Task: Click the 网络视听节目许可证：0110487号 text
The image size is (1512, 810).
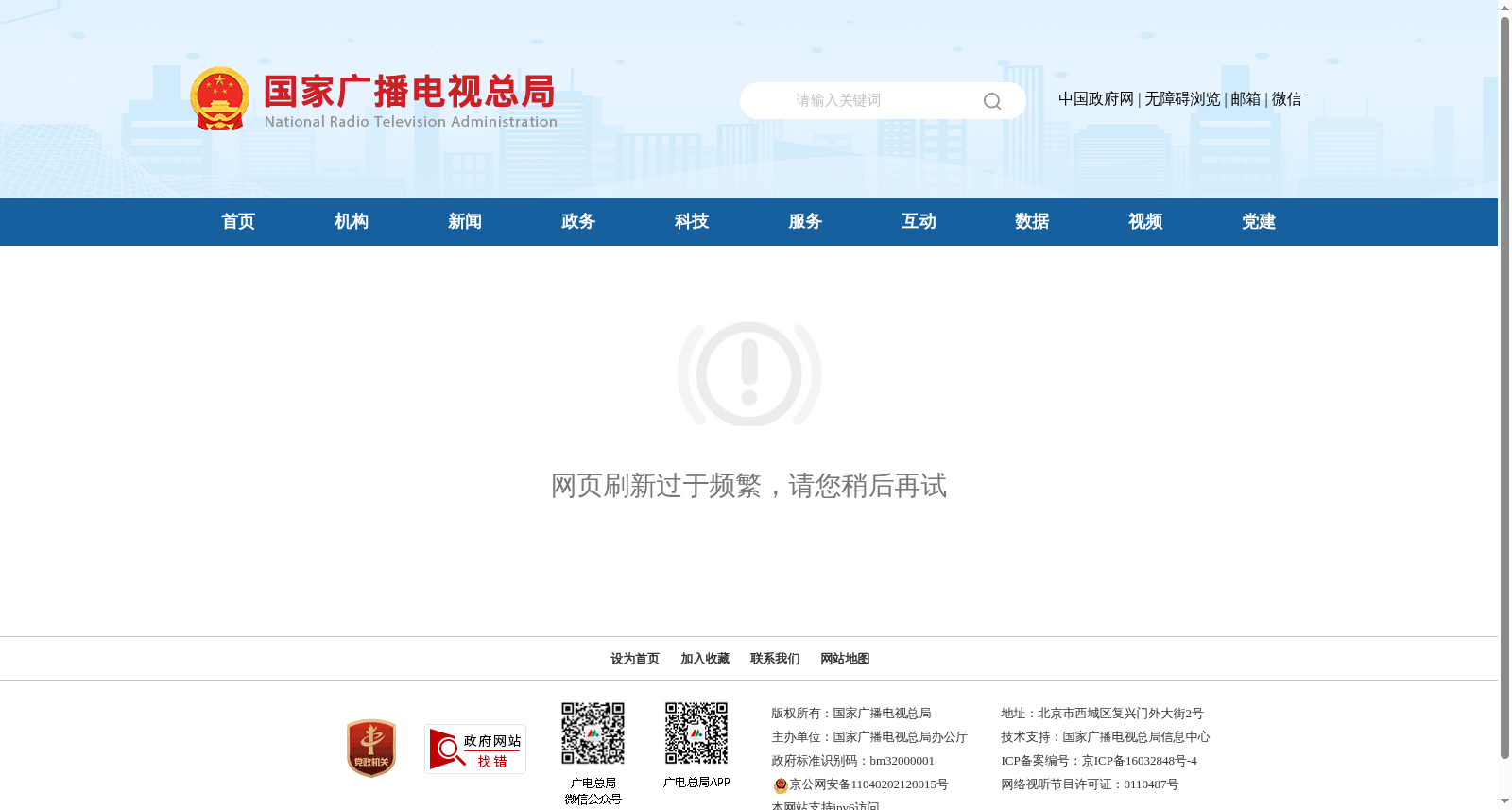Action: [x=1090, y=784]
